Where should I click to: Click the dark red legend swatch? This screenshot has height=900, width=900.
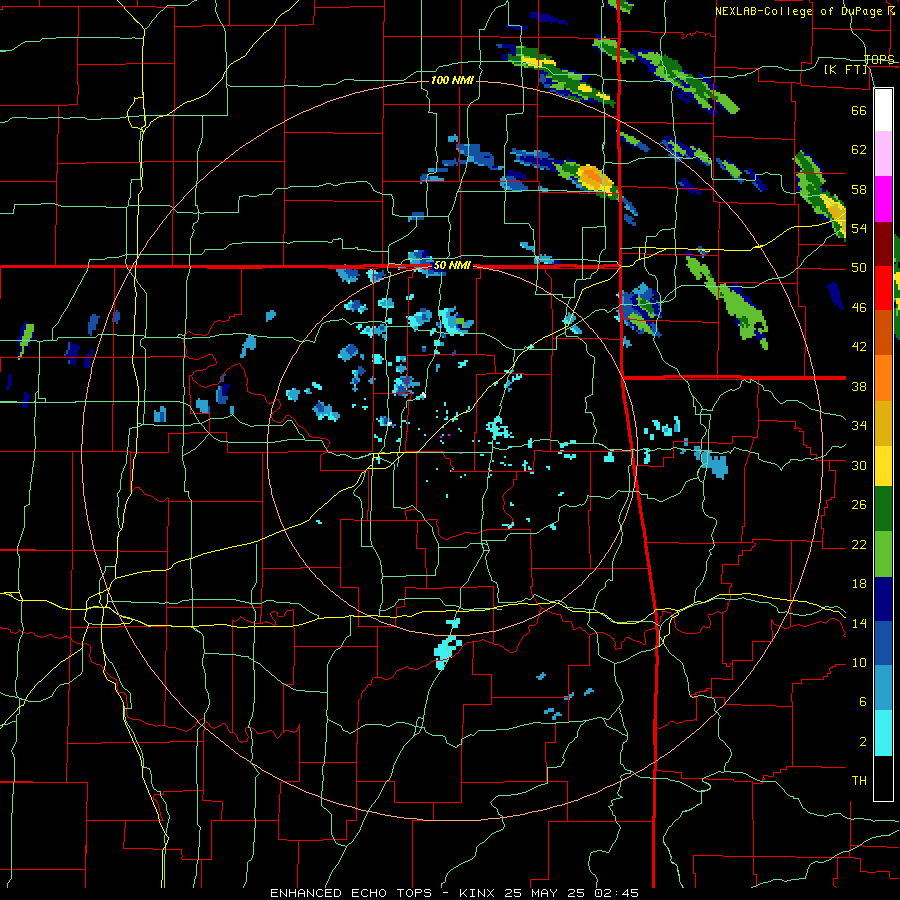coord(883,243)
